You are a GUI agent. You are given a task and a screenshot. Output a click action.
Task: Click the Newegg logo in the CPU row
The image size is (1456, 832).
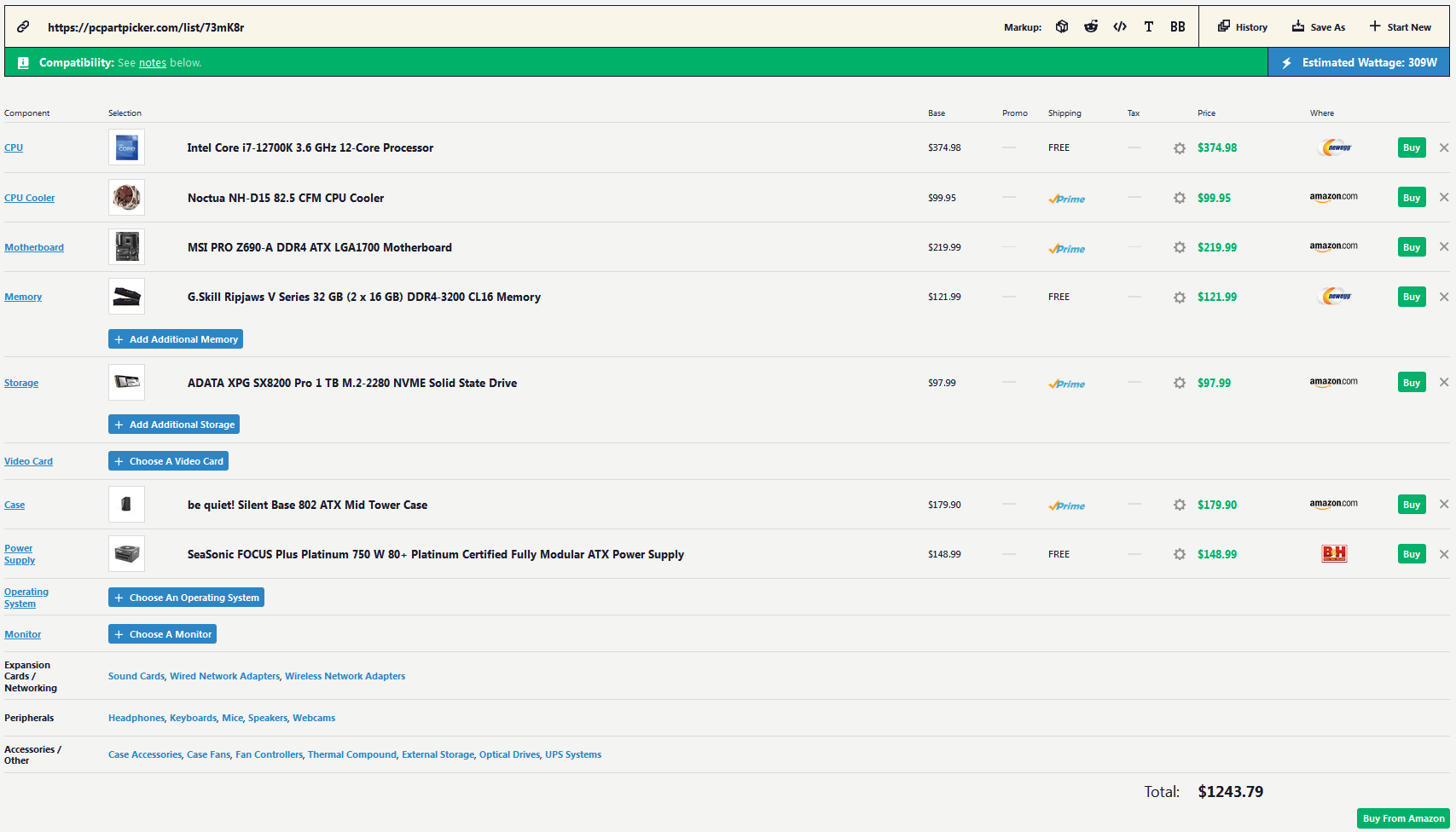coord(1335,147)
